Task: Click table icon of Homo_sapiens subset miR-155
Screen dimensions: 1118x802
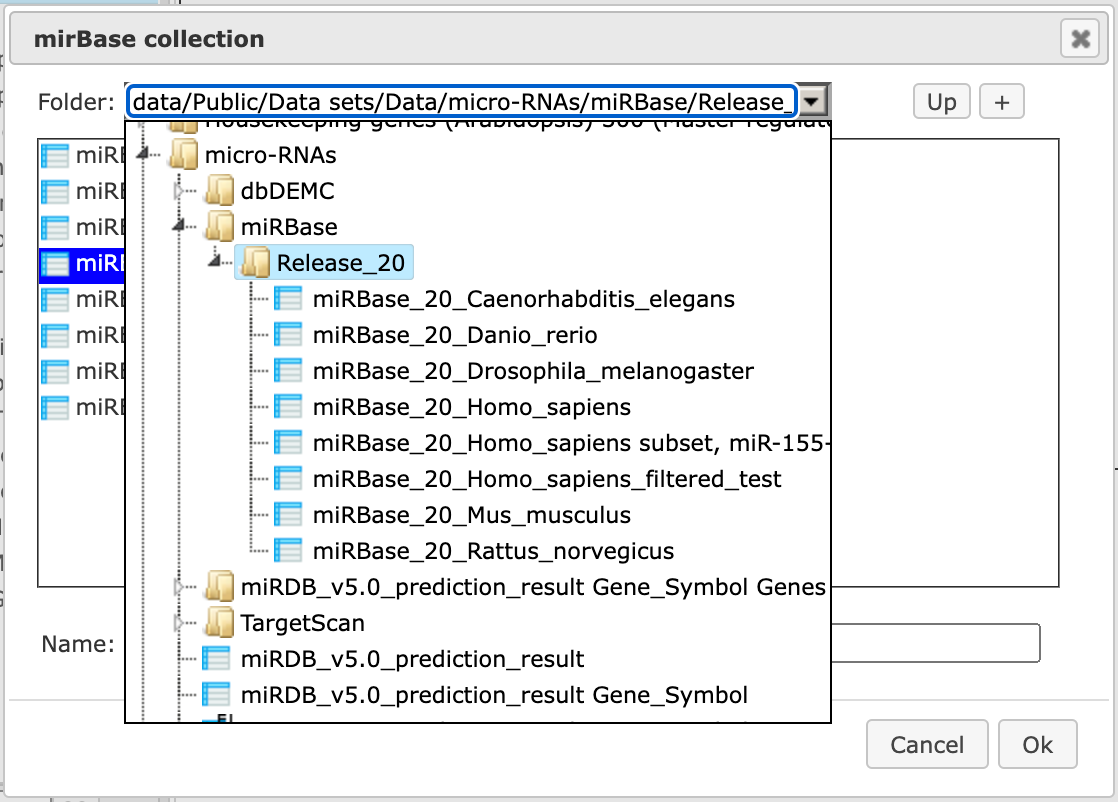Action: (x=288, y=443)
